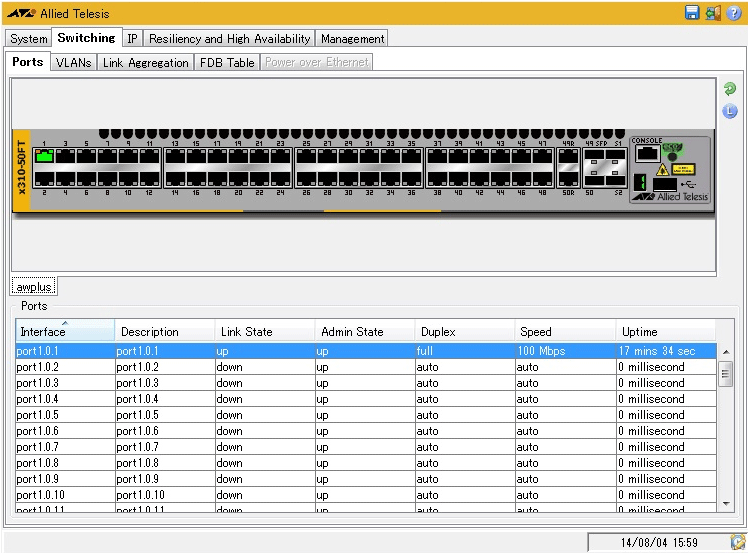Open help via the question mark icon

733,13
